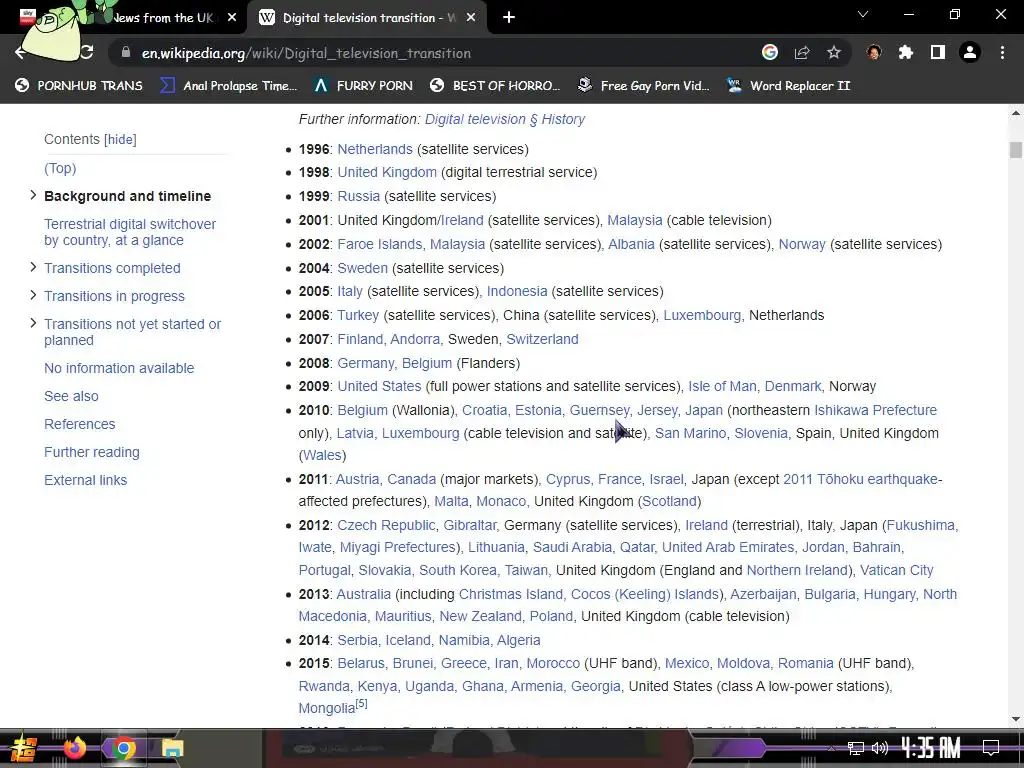
Task: Open the Switzerland link for 2007
Action: (x=542, y=340)
